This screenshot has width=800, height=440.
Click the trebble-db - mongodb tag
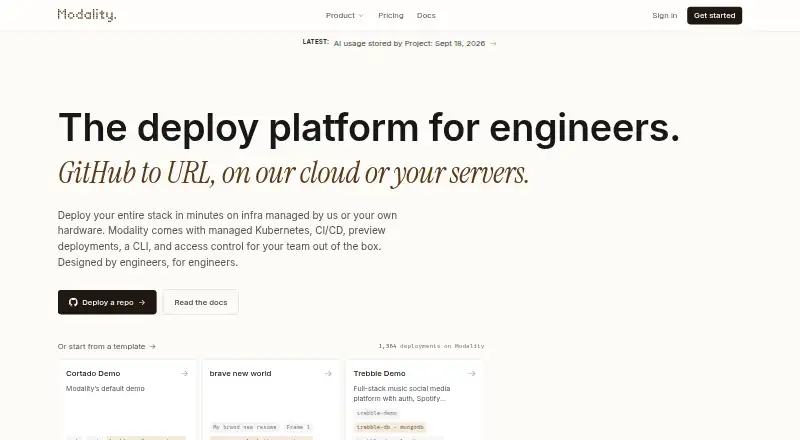390,427
